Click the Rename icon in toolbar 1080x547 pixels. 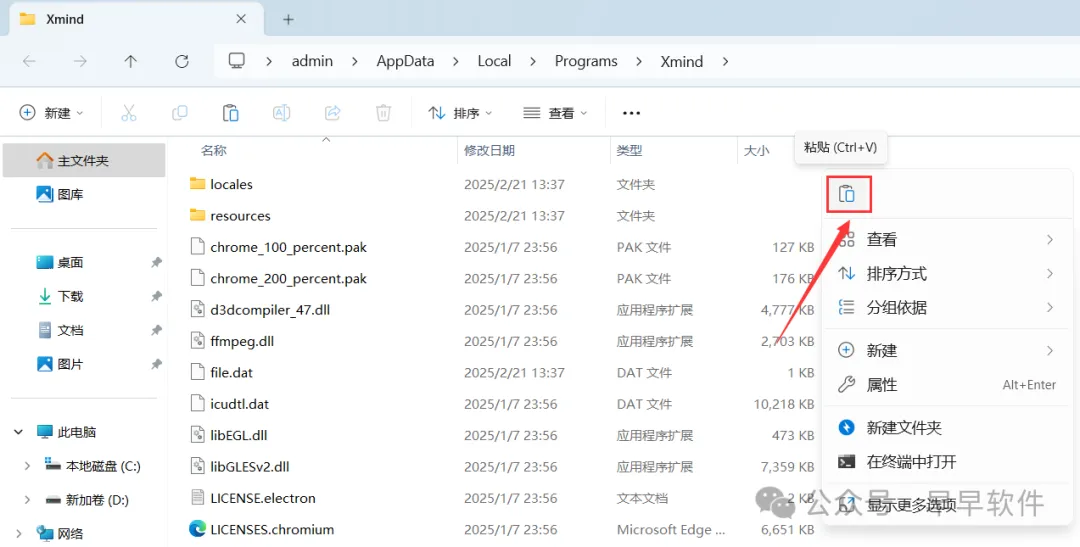[x=282, y=113]
